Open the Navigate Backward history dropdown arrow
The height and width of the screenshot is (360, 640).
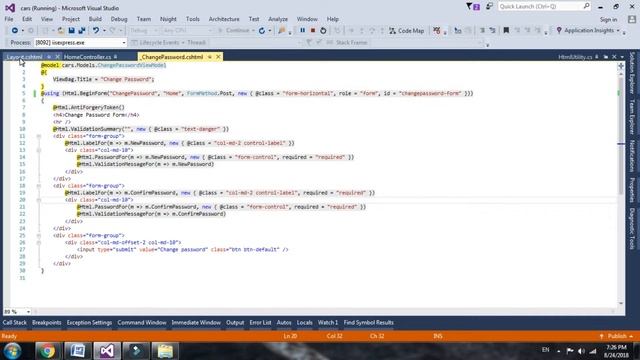(22, 31)
